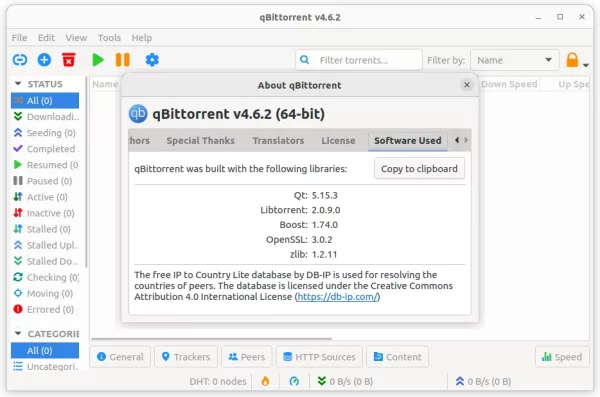The width and height of the screenshot is (600, 397).
Task: Open the Edit menu
Action: [x=46, y=38]
